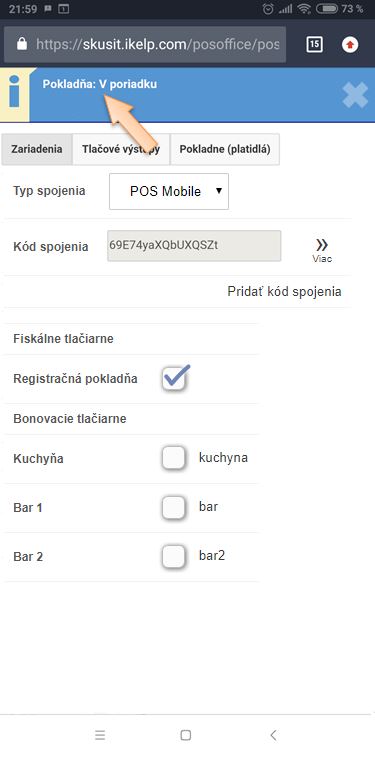Image resolution: width=375 pixels, height=757 pixels.
Task: Open the Typ spojenia POS Mobile dropdown
Action: 169,192
